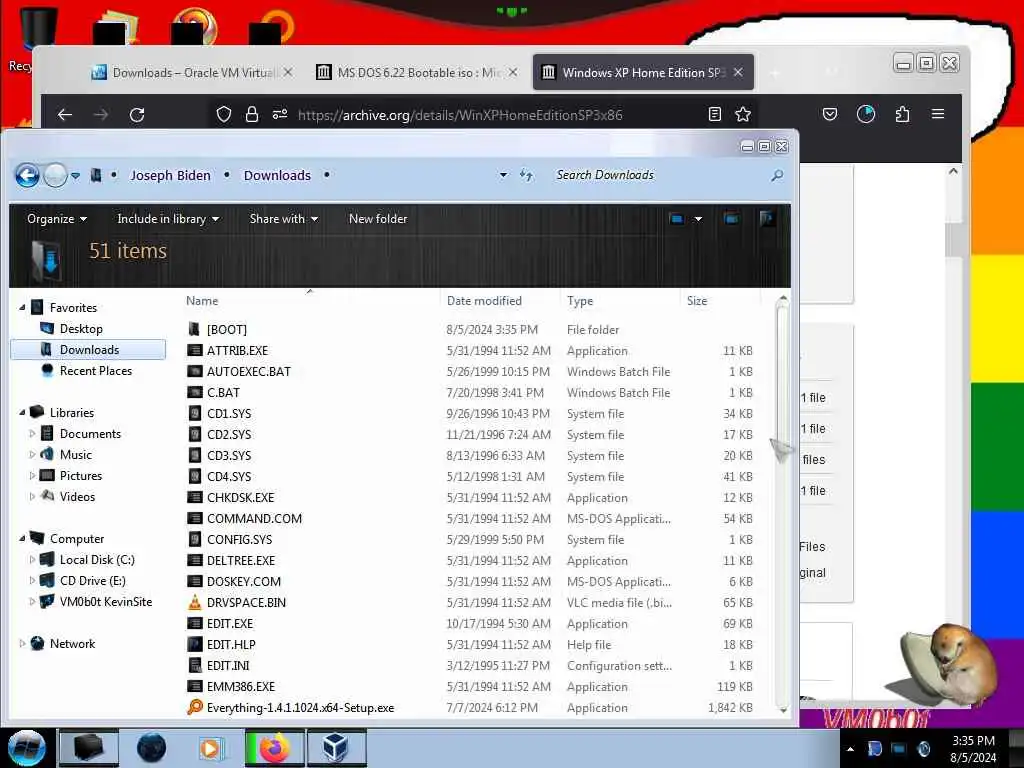This screenshot has height=768, width=1024.
Task: Click the Save to Pocket icon
Action: [x=829, y=114]
